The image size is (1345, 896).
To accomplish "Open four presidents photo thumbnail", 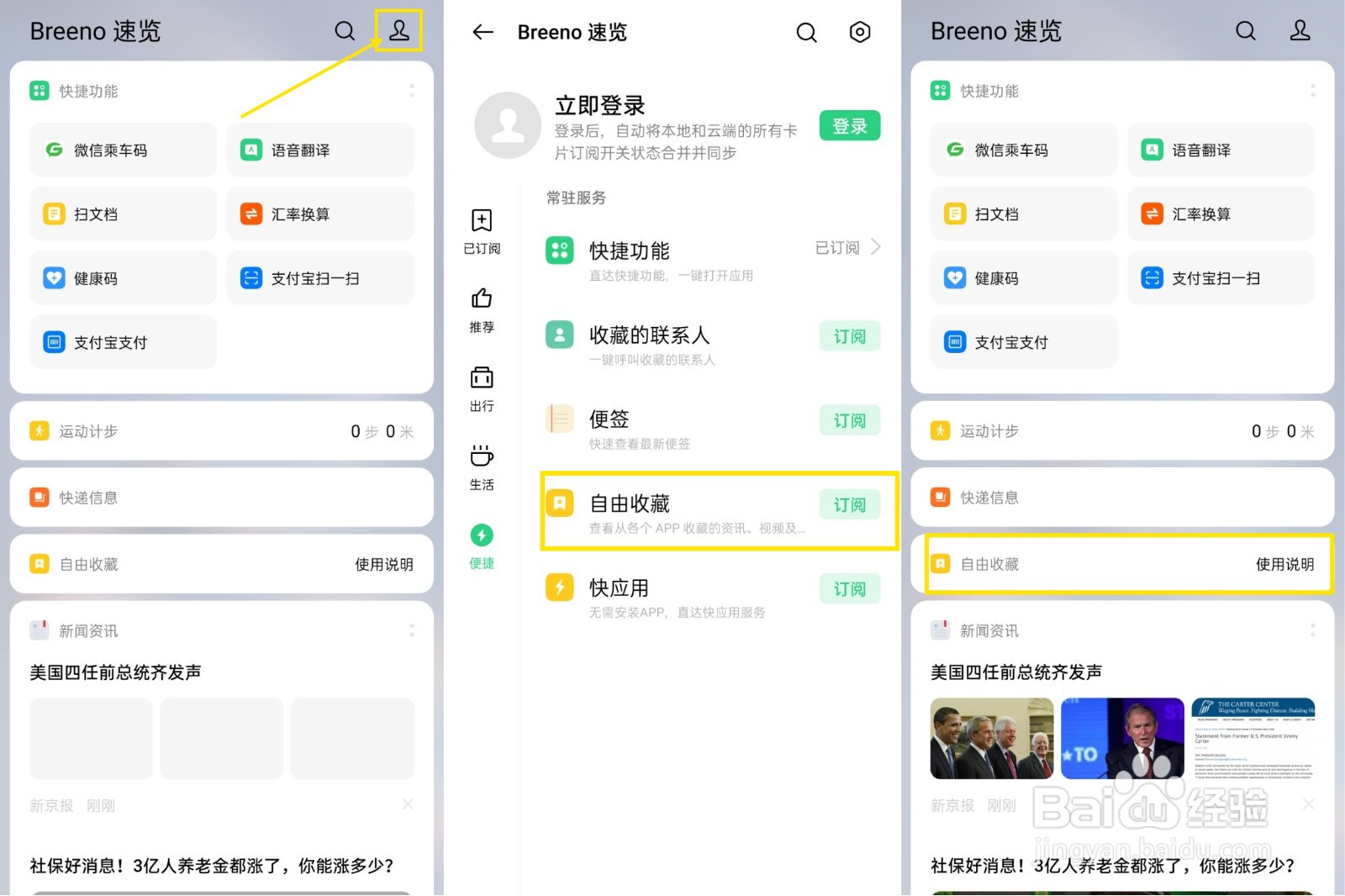I will point(992,738).
